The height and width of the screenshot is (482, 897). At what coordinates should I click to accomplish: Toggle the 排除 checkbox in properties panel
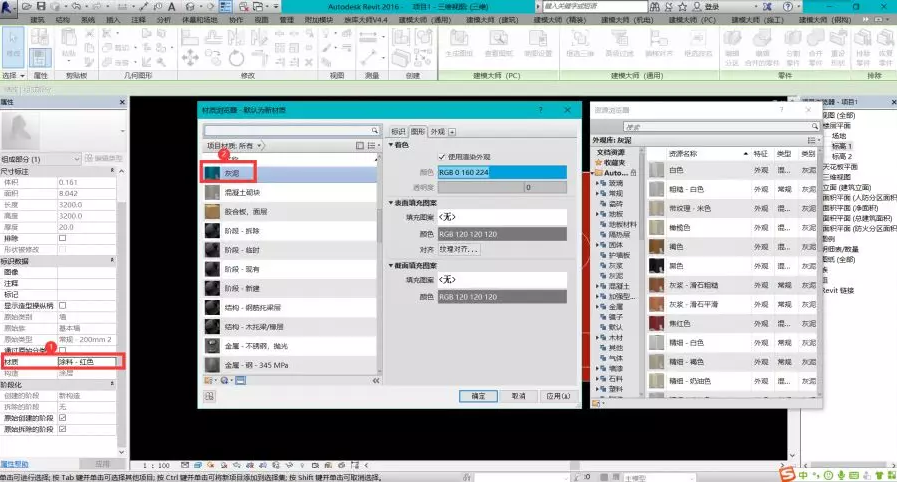tap(62, 238)
